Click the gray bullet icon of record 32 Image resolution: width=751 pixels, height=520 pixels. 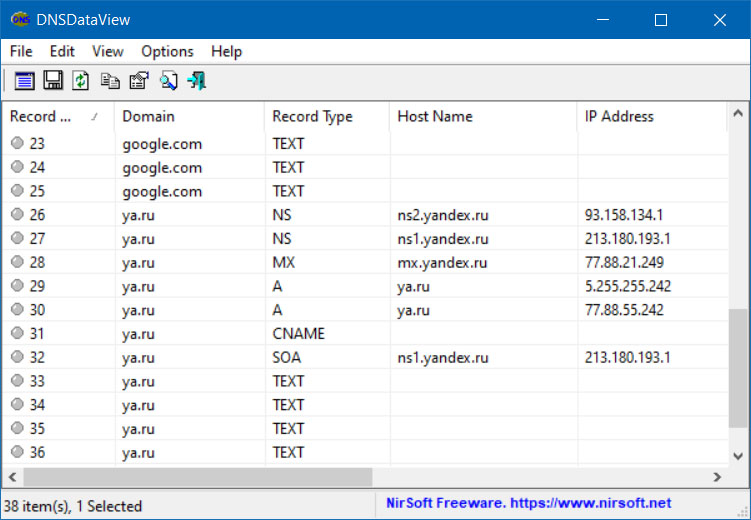[17, 356]
